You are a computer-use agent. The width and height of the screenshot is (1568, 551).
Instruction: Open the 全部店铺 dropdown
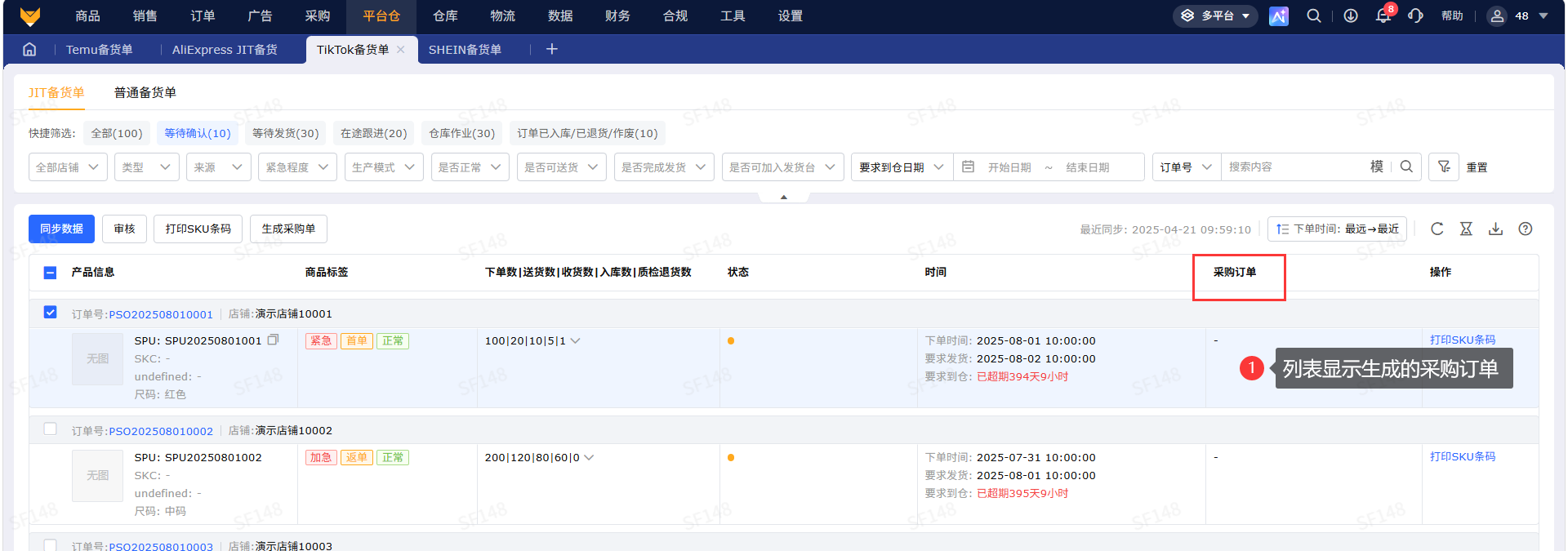tap(68, 167)
